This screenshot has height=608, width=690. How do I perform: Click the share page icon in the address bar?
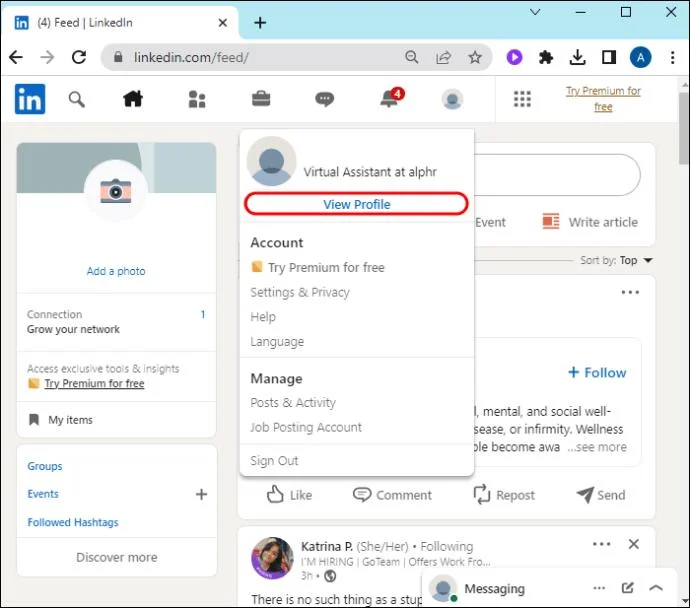point(444,57)
